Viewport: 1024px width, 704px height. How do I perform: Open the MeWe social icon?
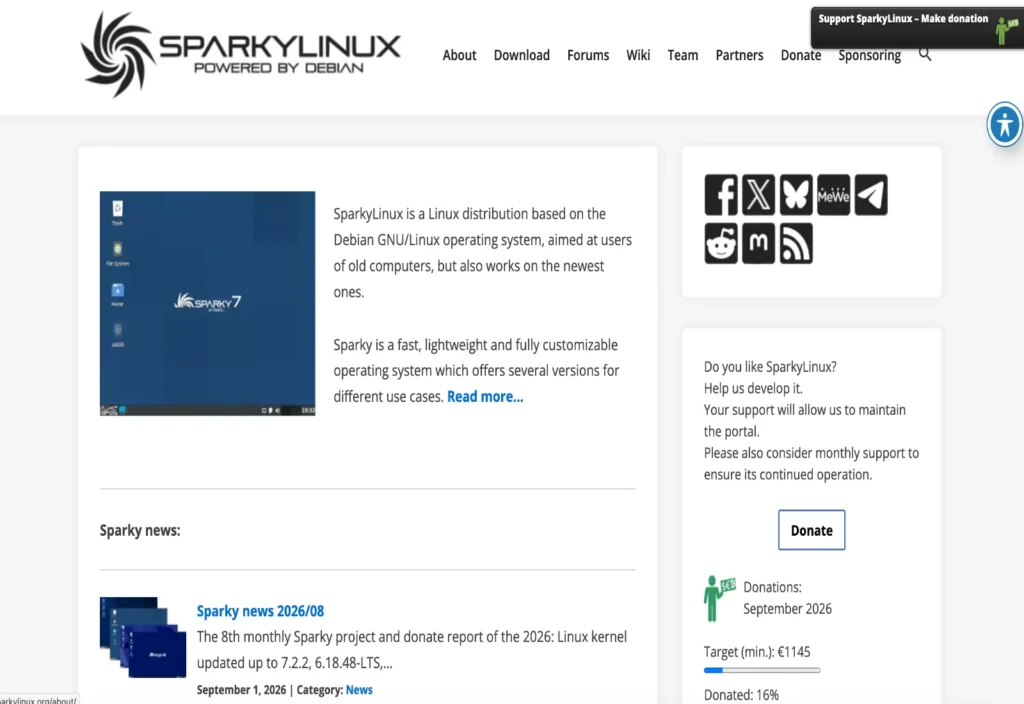coord(833,195)
